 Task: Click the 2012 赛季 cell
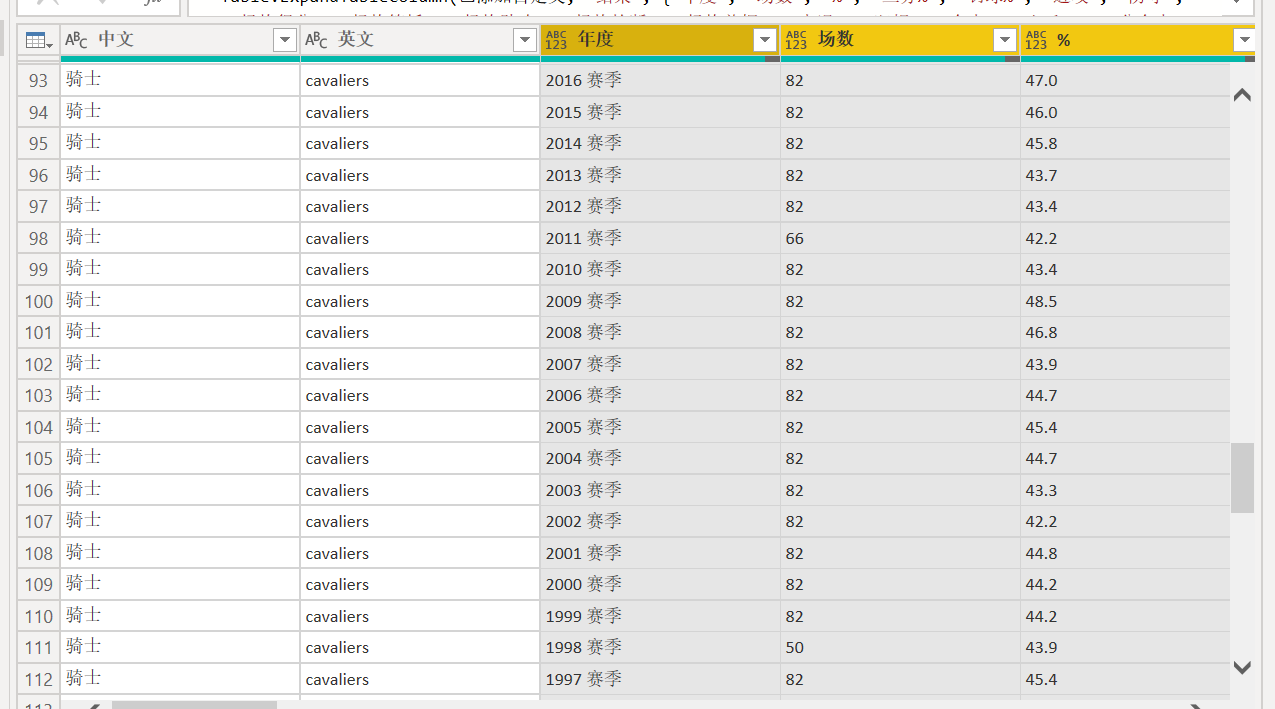coord(660,207)
